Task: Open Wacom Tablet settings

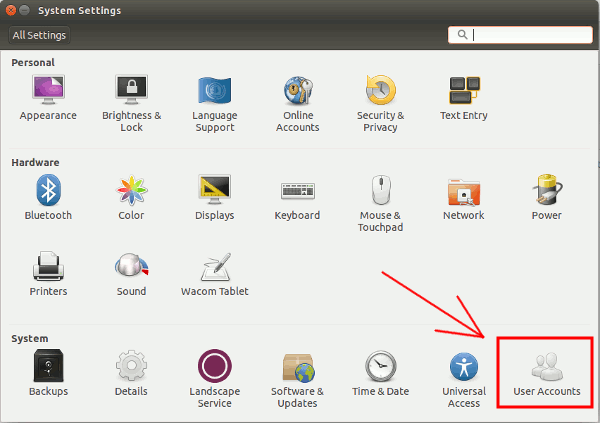Action: pyautogui.click(x=215, y=274)
